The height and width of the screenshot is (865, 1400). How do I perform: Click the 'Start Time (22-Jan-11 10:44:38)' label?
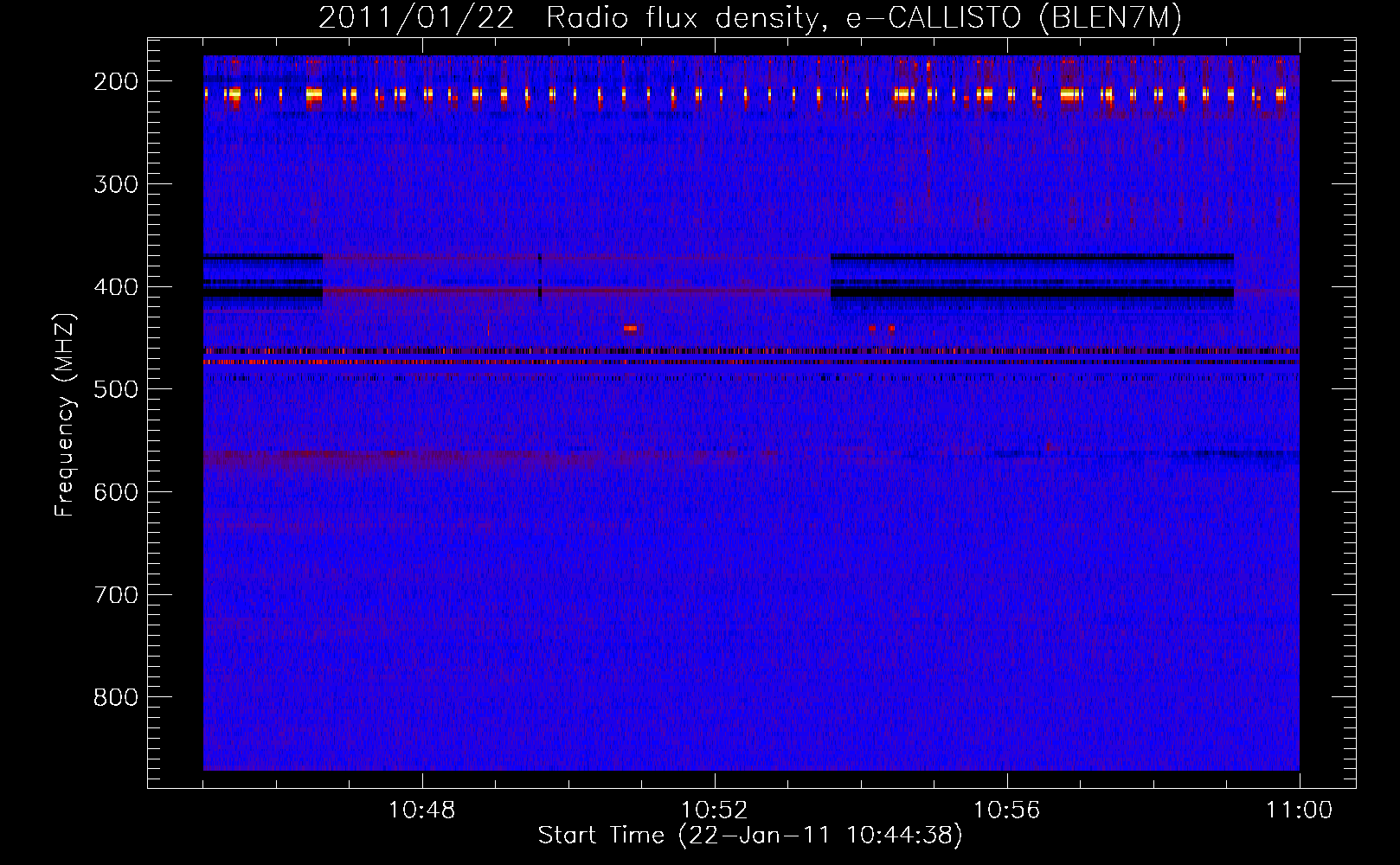pyautogui.click(x=750, y=836)
